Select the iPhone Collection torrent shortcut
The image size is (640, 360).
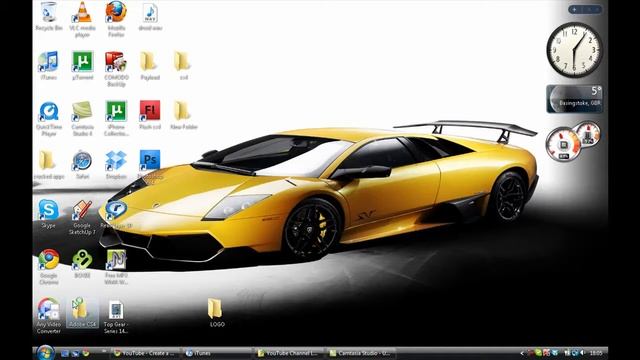(x=116, y=119)
